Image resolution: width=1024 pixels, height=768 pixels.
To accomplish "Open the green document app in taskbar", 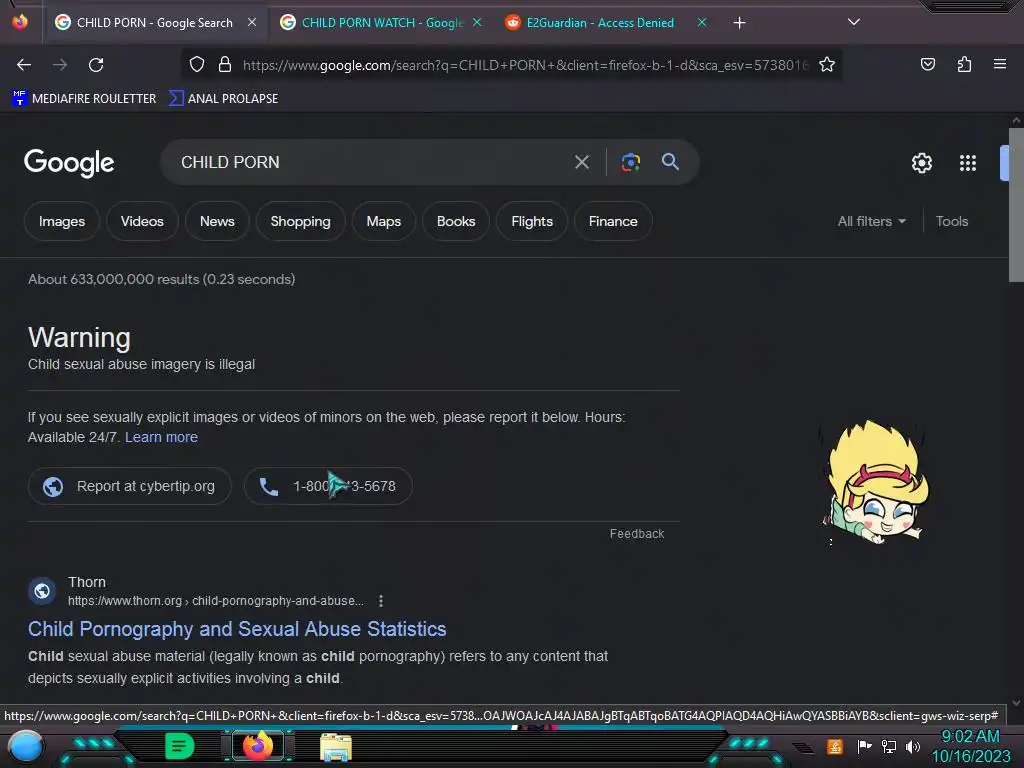I will [179, 746].
